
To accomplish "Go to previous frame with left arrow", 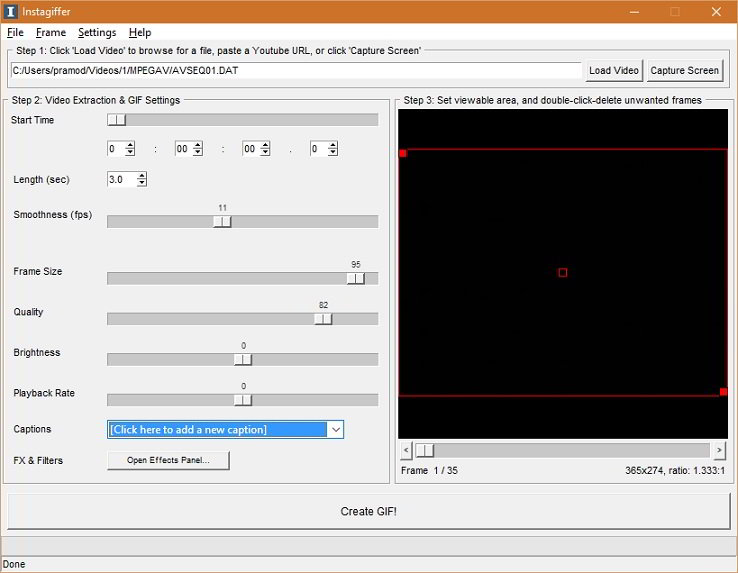I will tap(406, 451).
